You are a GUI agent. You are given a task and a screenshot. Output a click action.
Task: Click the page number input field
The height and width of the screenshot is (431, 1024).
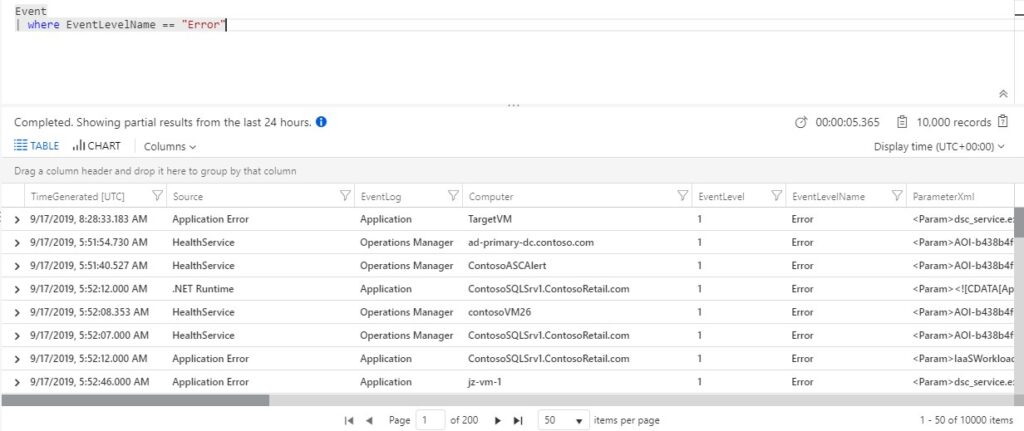click(x=430, y=421)
